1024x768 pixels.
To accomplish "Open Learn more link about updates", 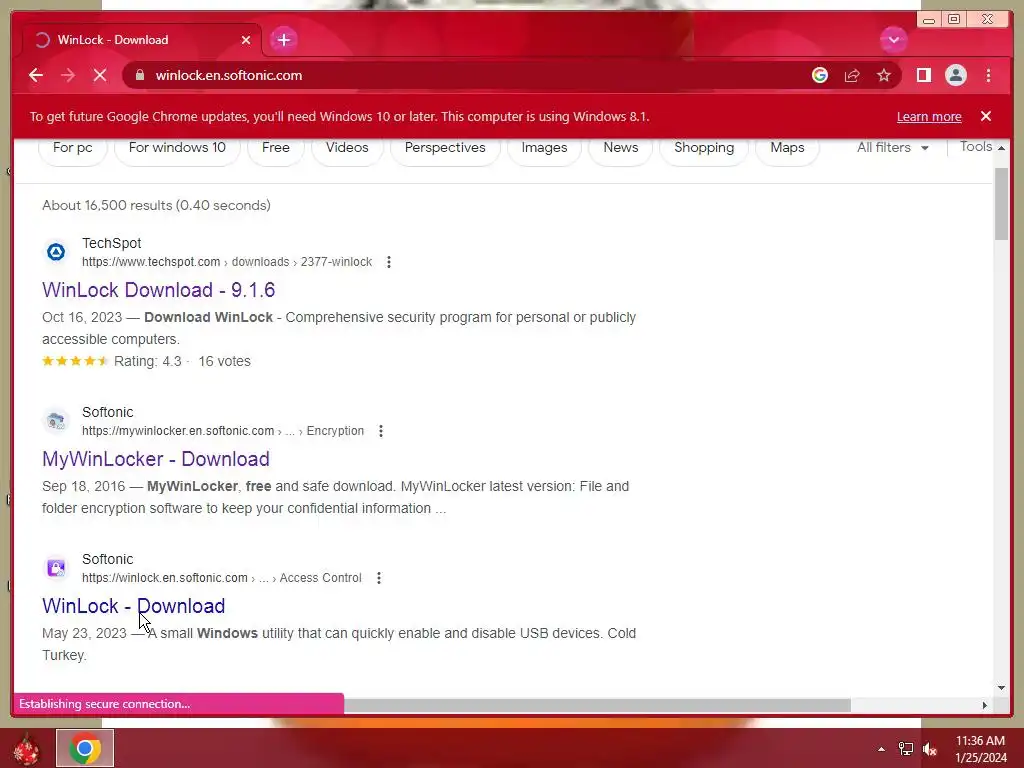I will pos(929,117).
